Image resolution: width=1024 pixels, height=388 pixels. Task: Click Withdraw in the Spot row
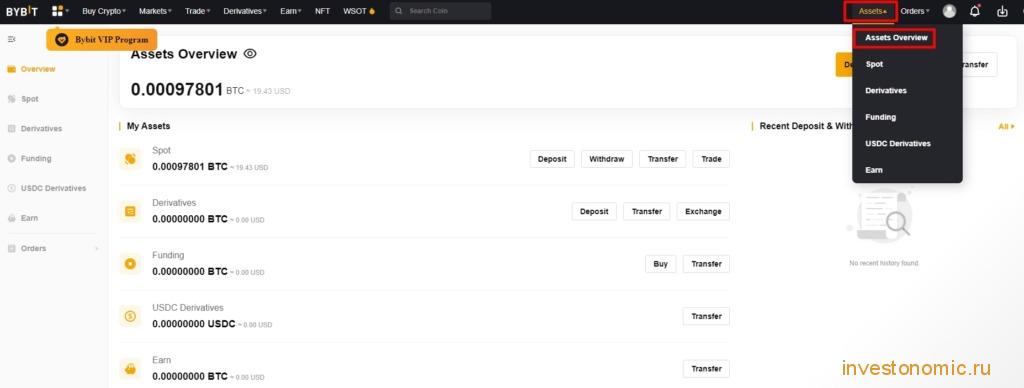pyautogui.click(x=607, y=159)
